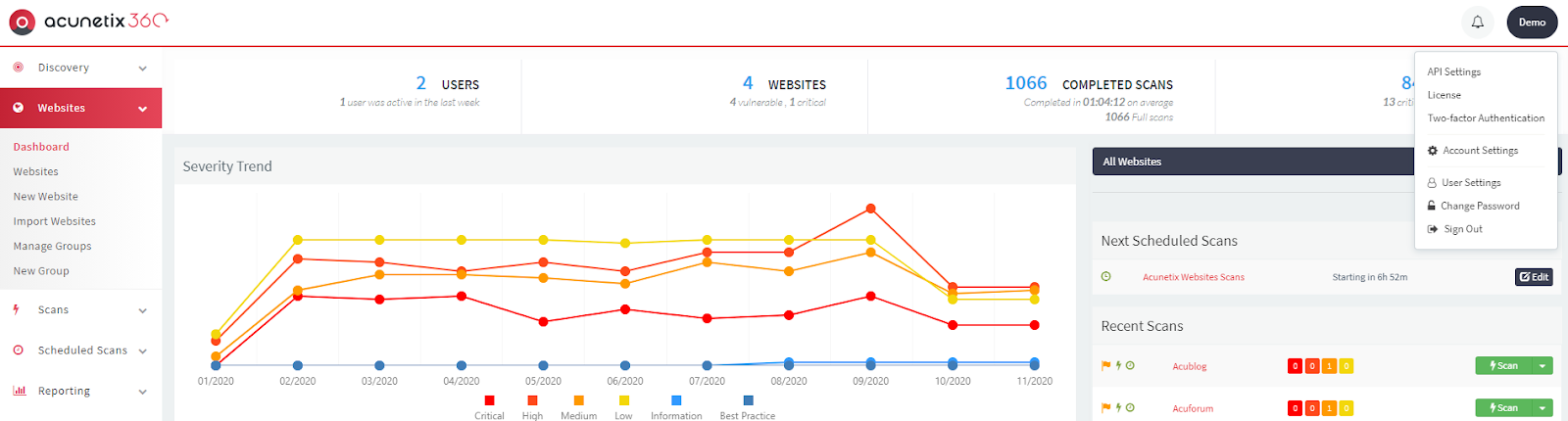Click Acuforum yellow low count badge

click(1347, 408)
